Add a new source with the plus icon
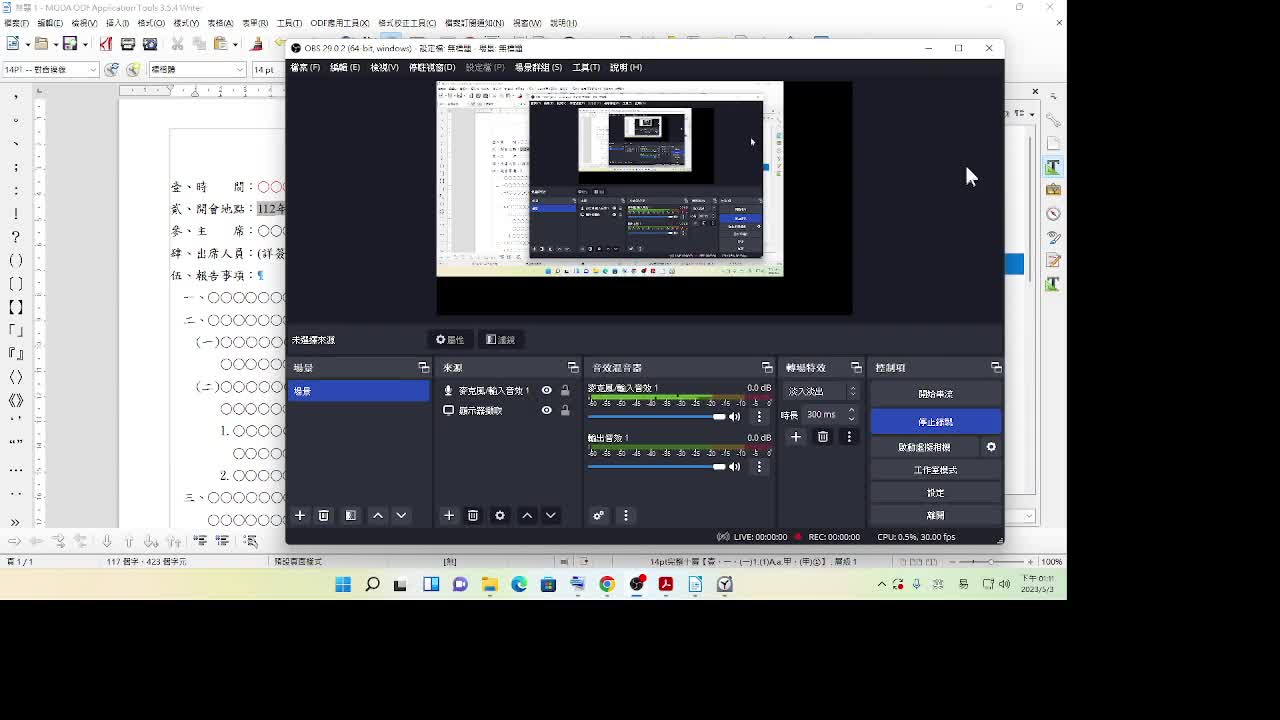 tap(449, 515)
